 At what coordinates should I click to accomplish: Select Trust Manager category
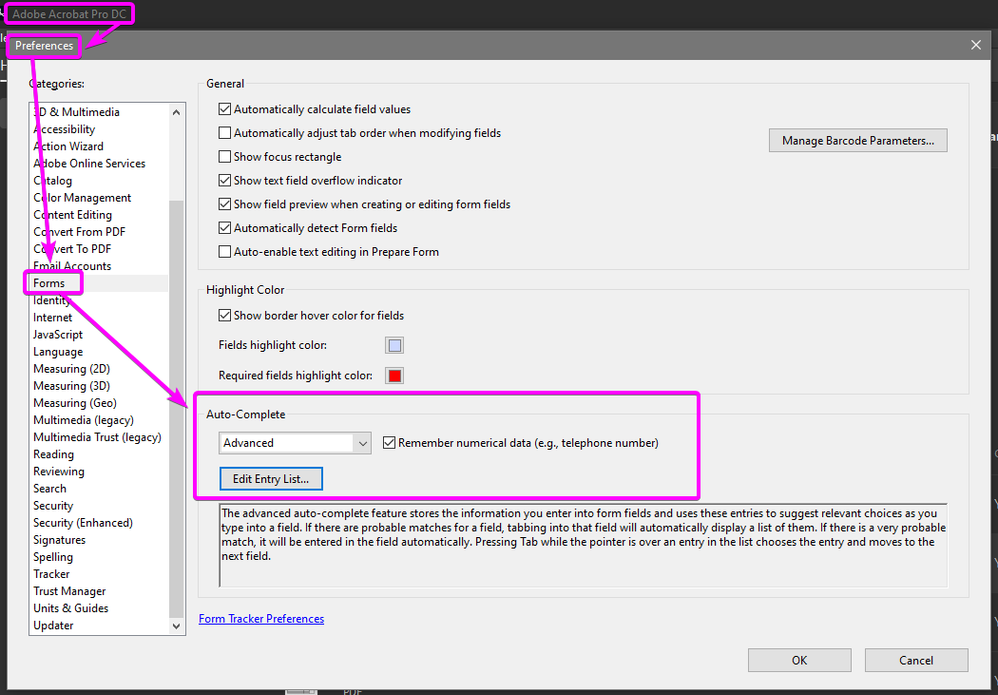pyautogui.click(x=69, y=592)
